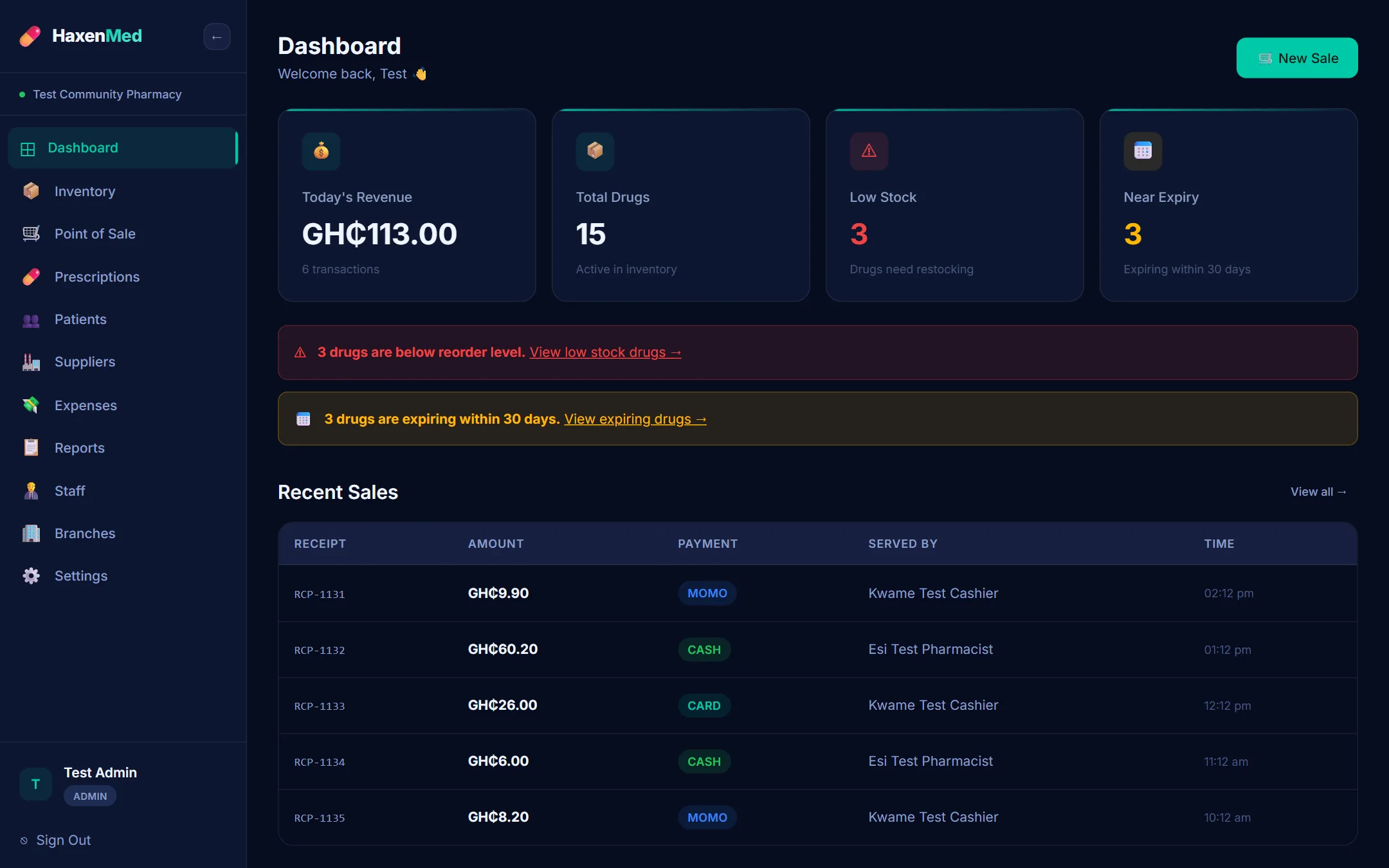Select Test Community Pharmacy branch label
Image resolution: width=1389 pixels, height=868 pixels.
[107, 95]
